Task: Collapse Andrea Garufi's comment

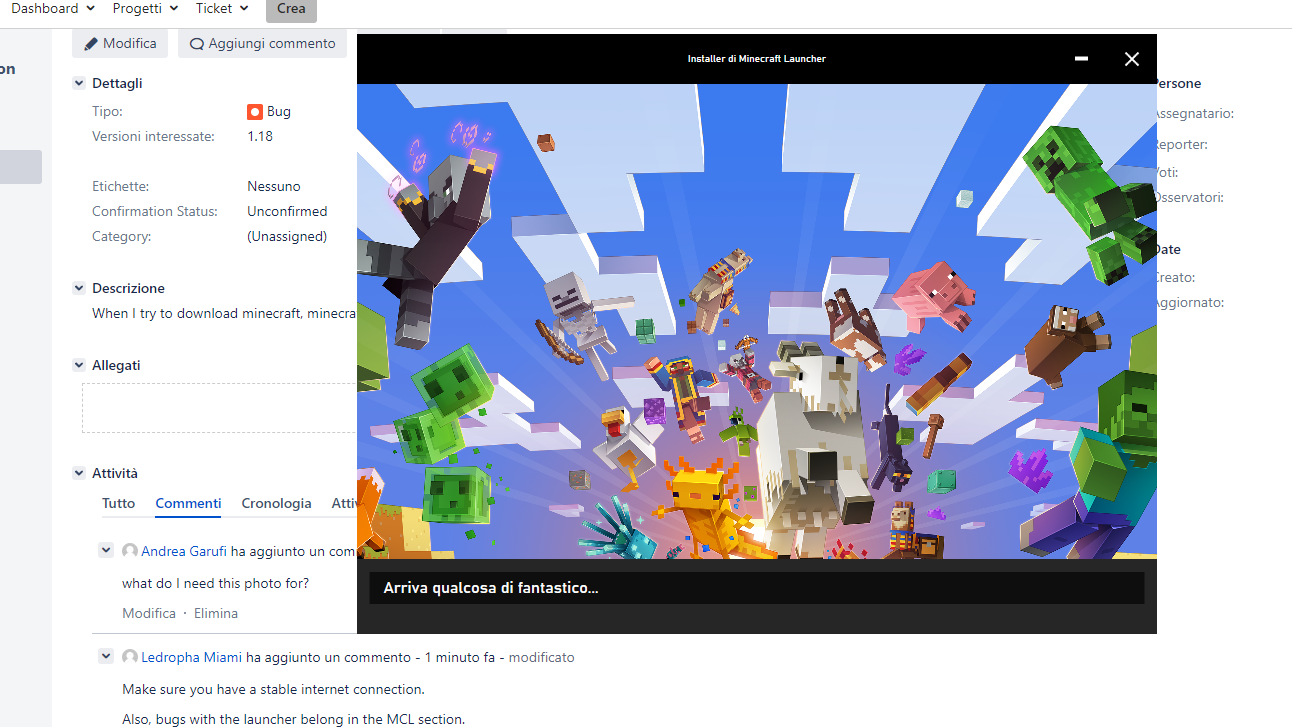Action: click(x=105, y=551)
